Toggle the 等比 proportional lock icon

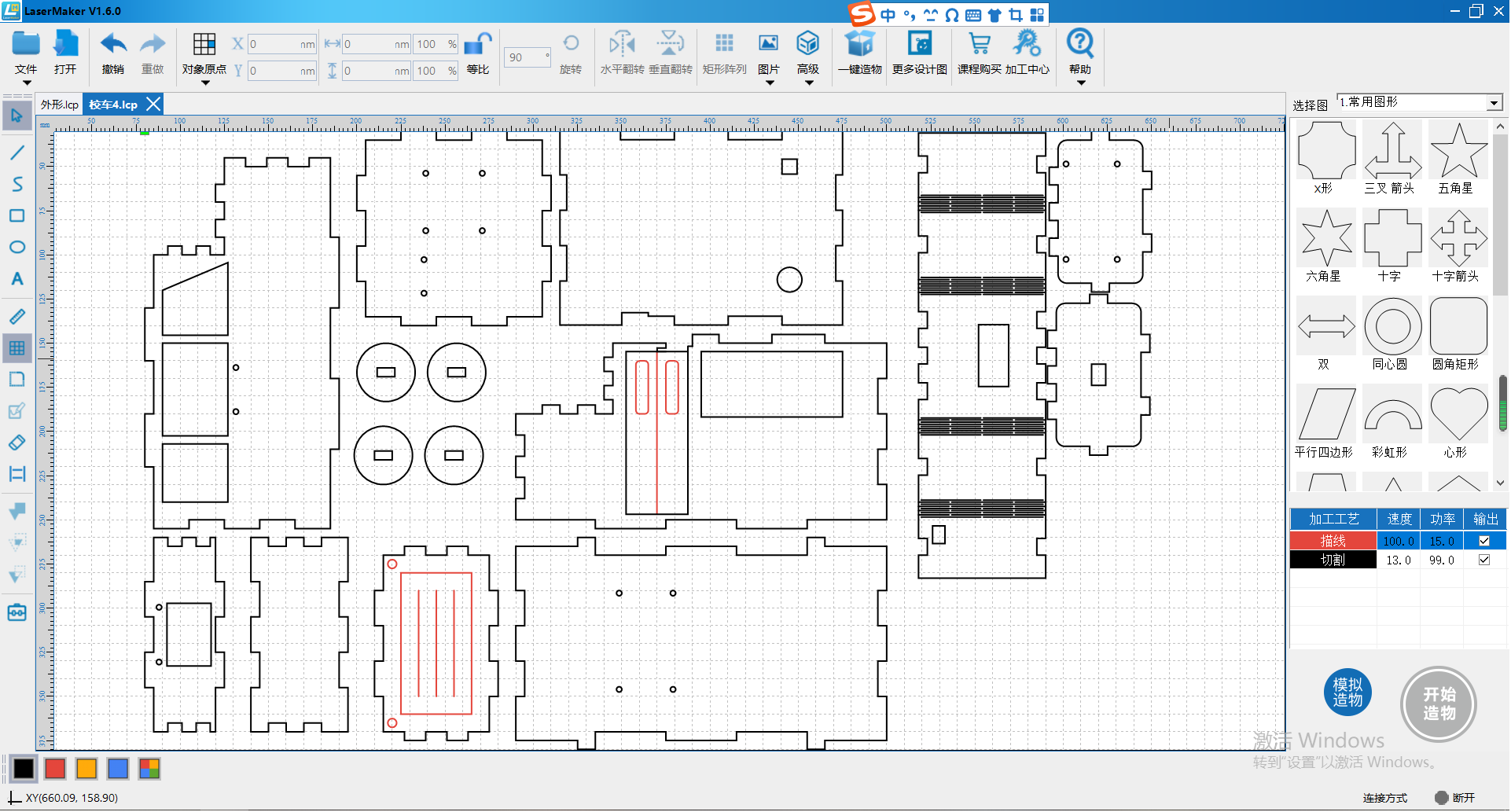478,44
